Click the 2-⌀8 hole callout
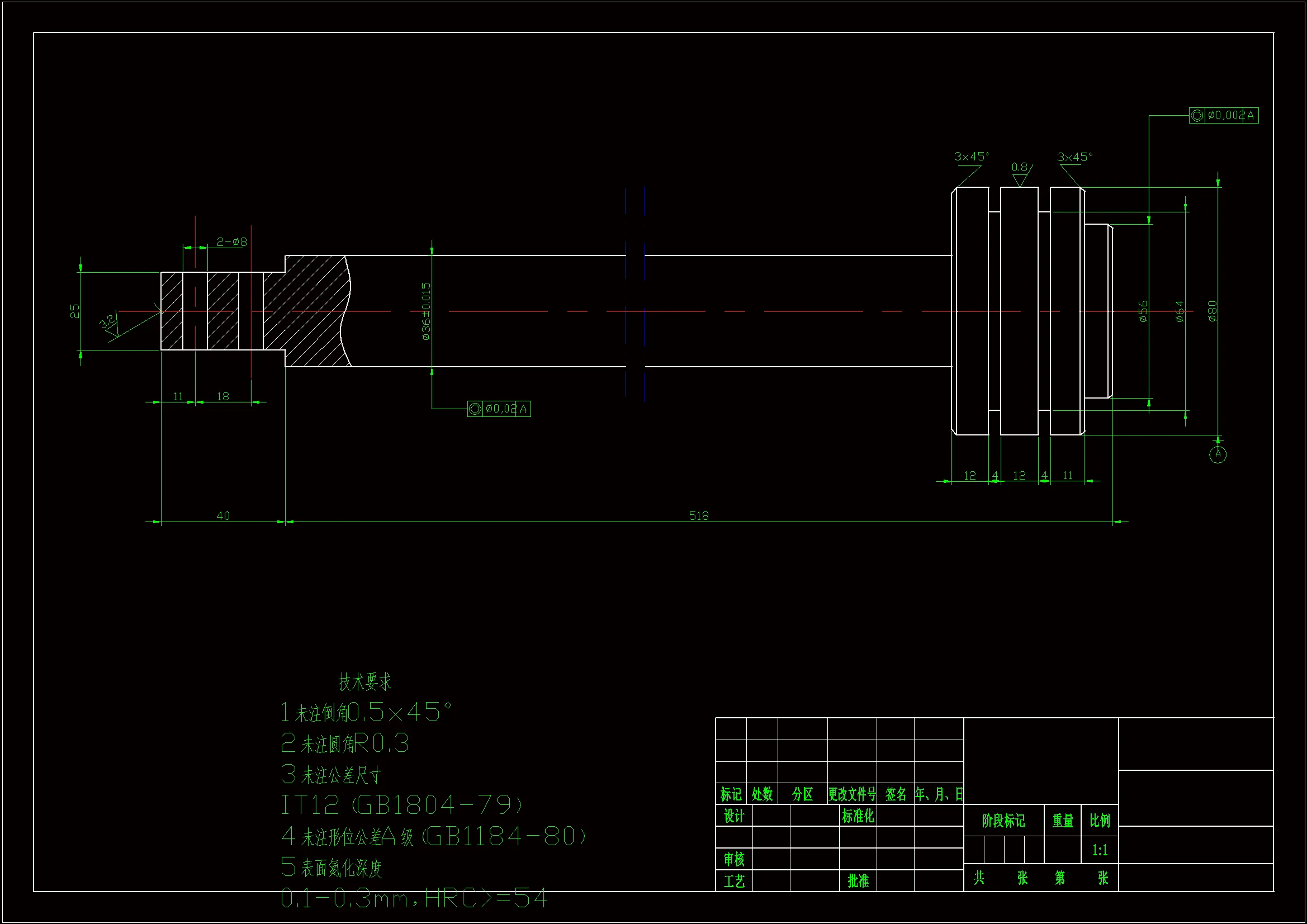 coord(231,242)
